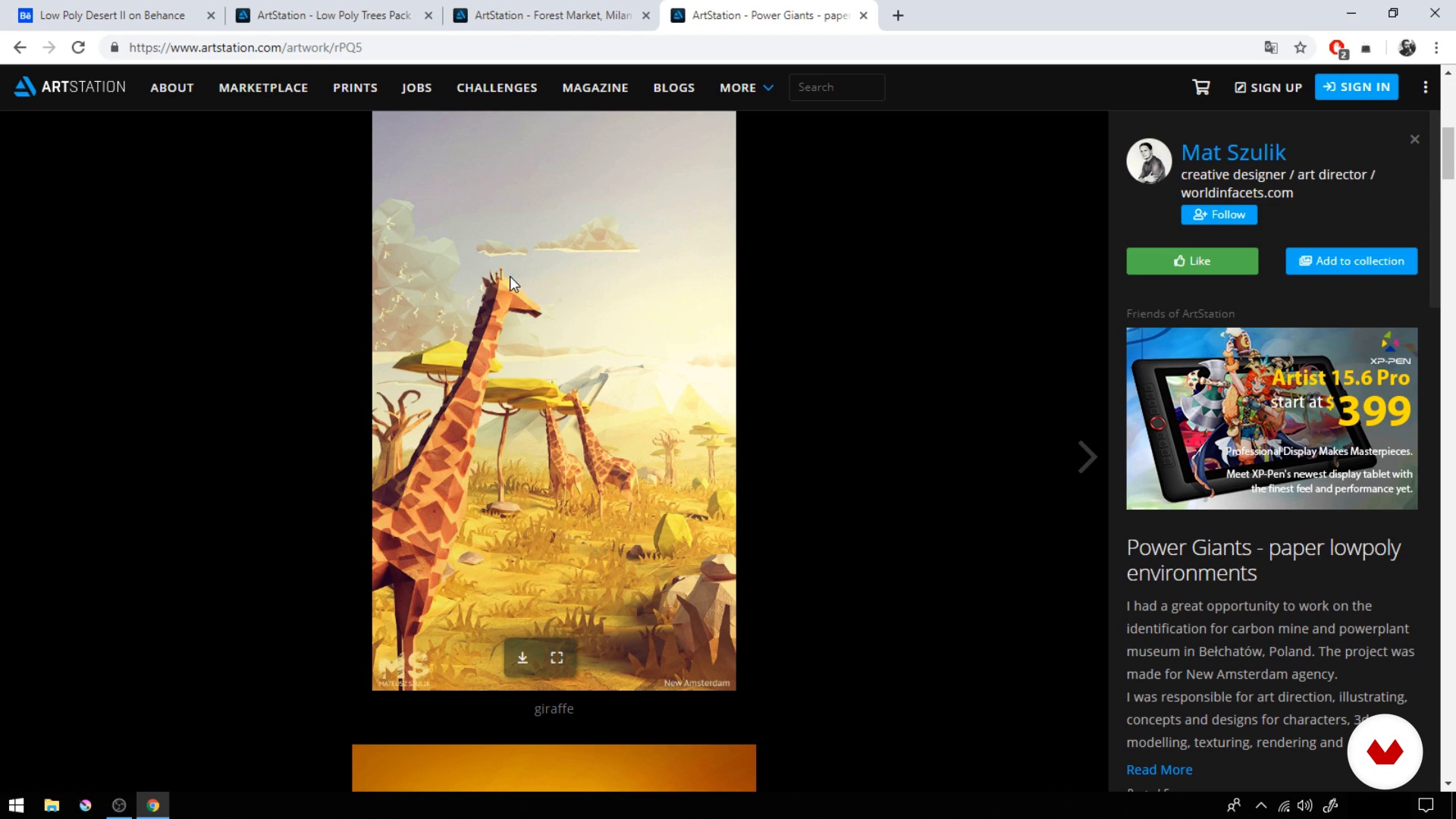Expand the MORE dropdown menu
1456x819 pixels.
[x=746, y=88]
